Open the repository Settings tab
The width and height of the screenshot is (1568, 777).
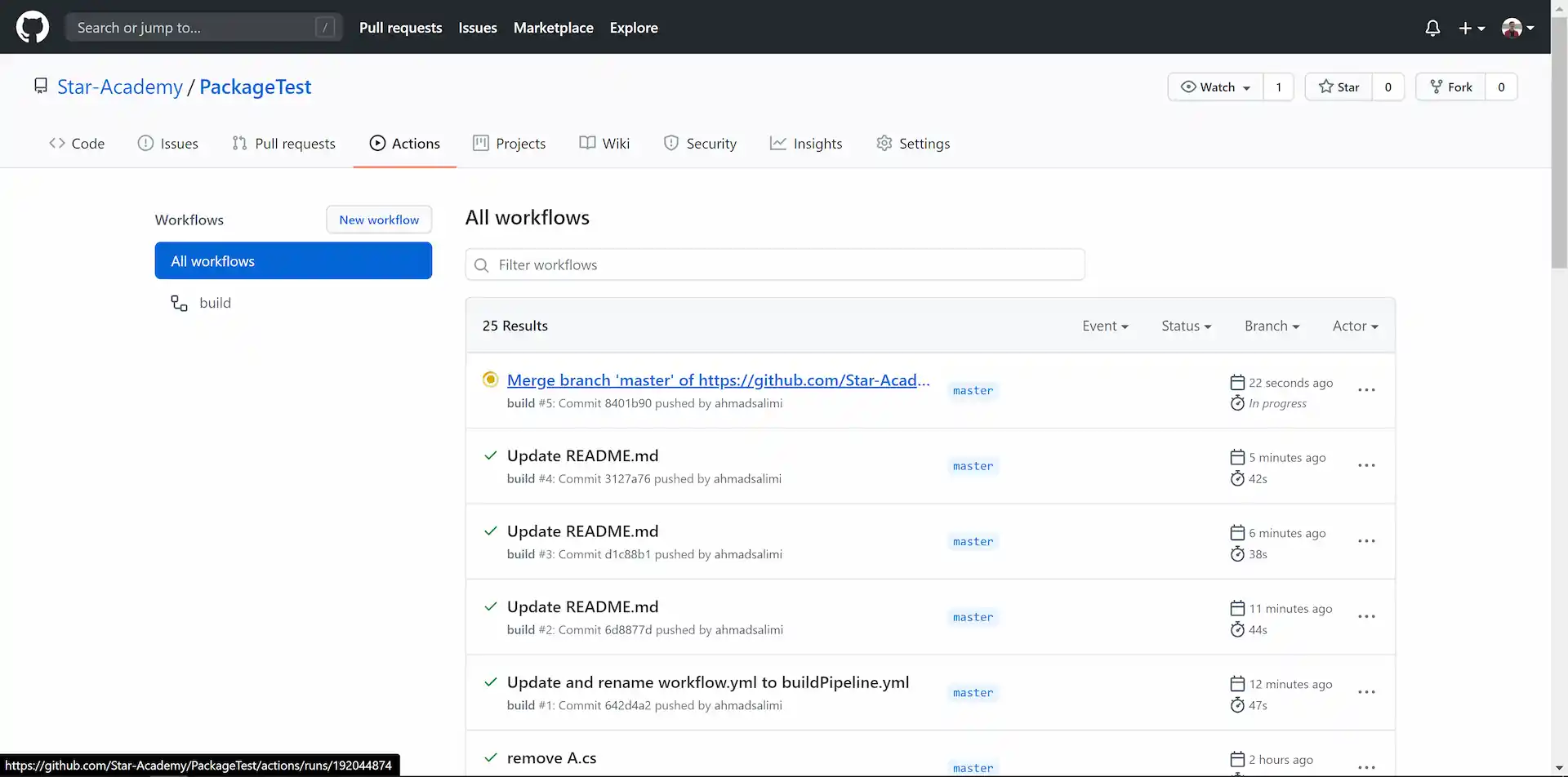tap(912, 144)
